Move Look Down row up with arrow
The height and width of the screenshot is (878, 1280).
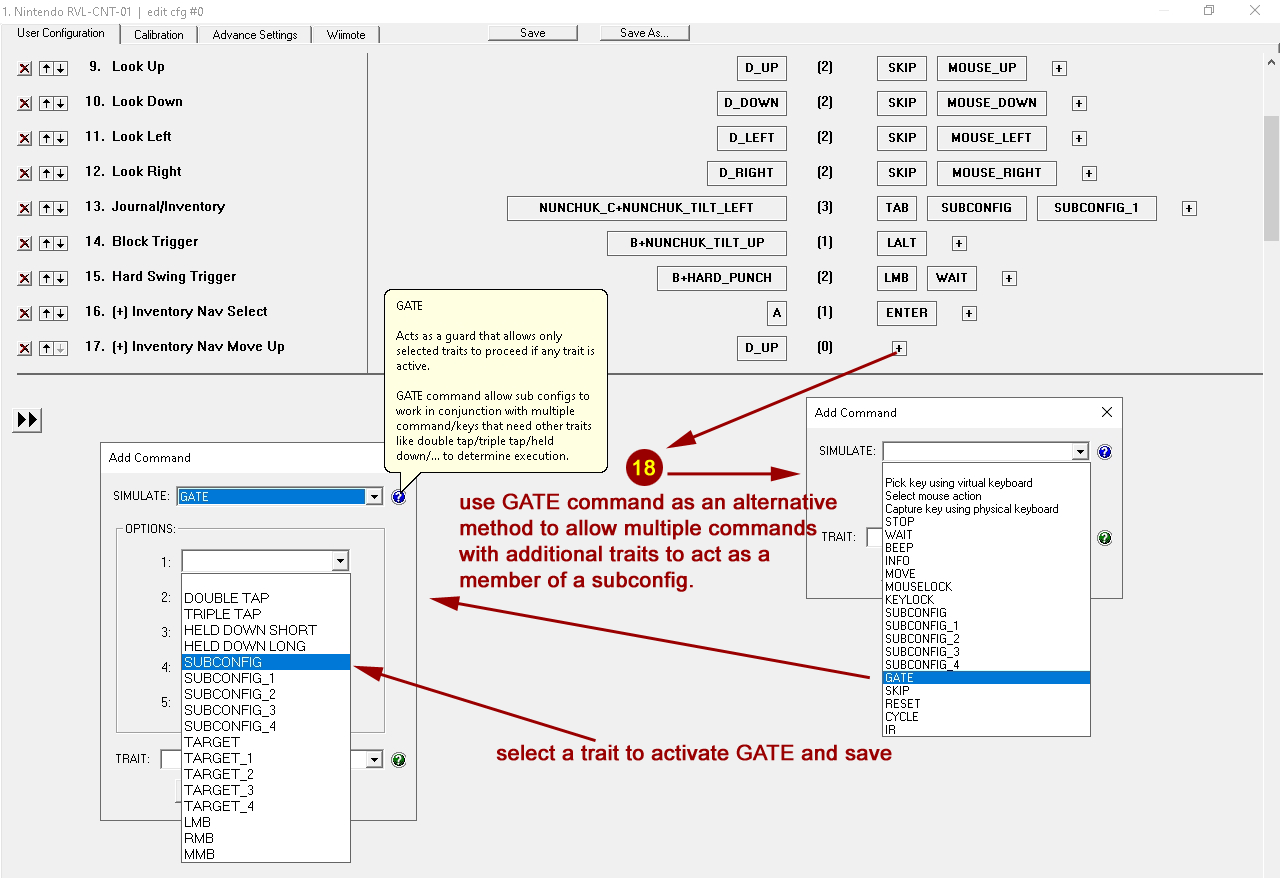(46, 104)
